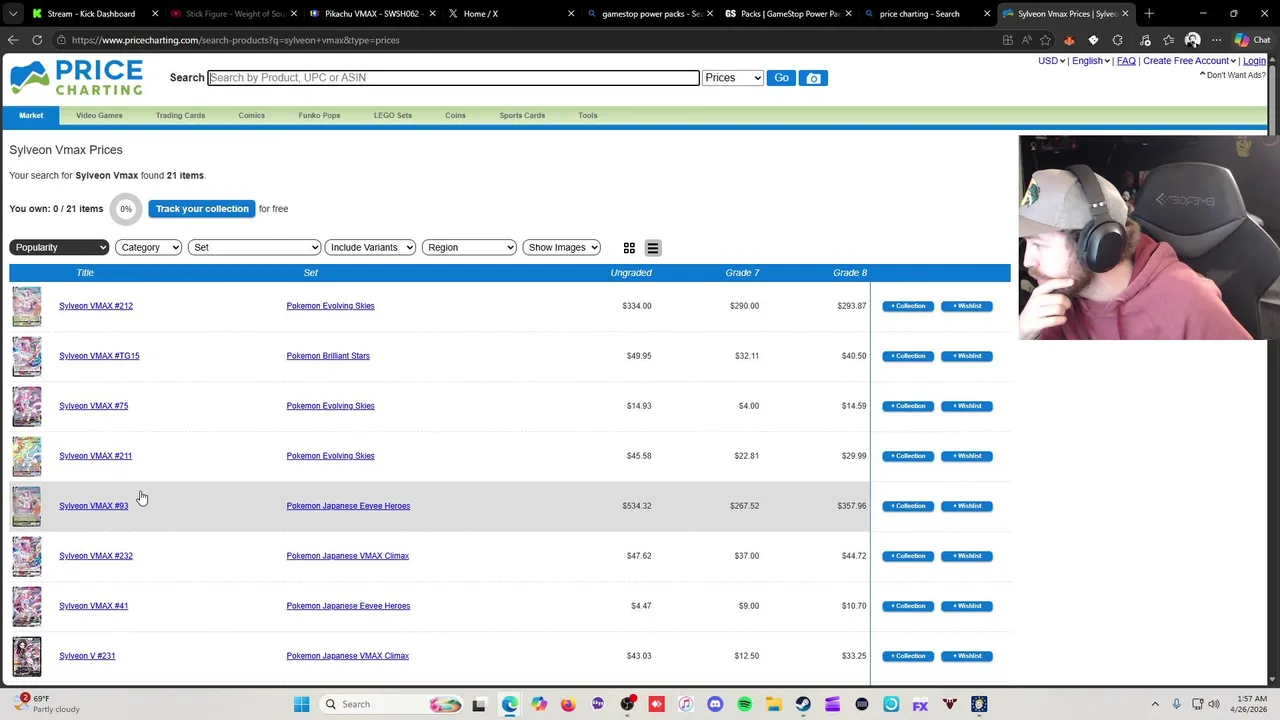Screen dimensions: 1280x720
Task: Open USD currency dropdown
Action: (x=1051, y=61)
